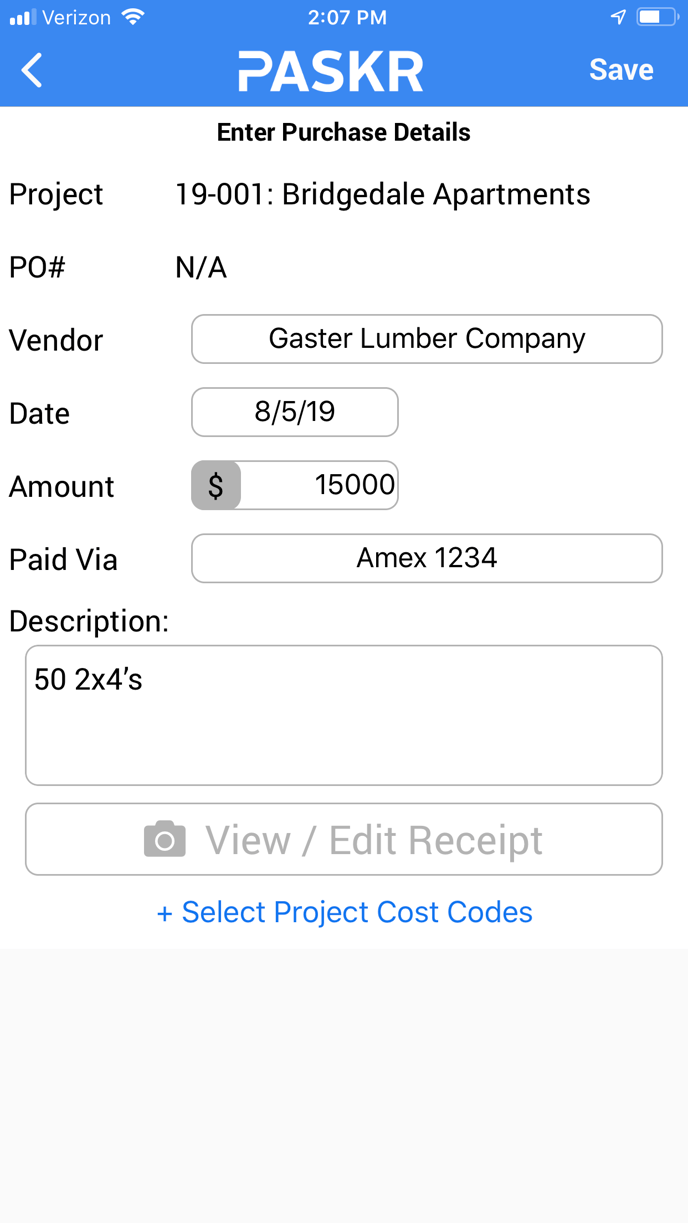
Task: Open the Paid Via selector Amex 1234
Action: pos(427,558)
